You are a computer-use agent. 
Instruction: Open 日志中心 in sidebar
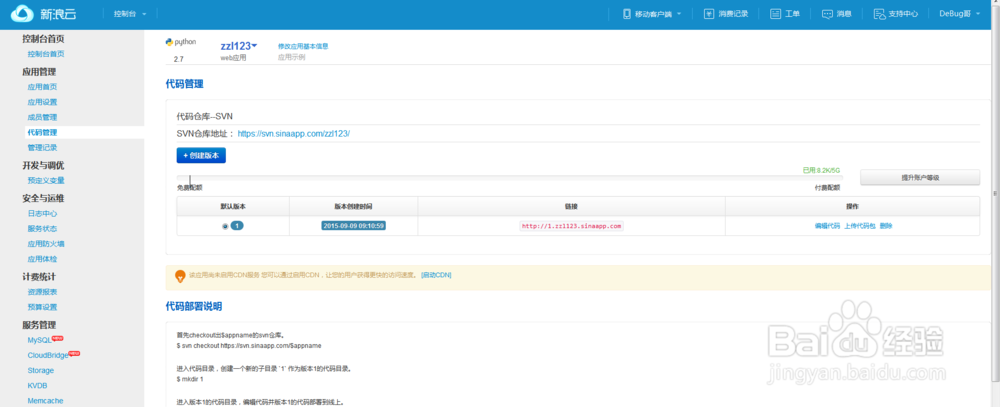point(42,214)
